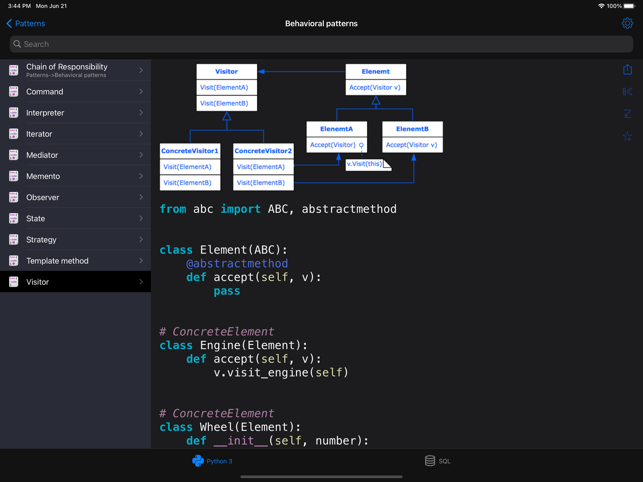Go back using Patterns chevron
Screen dimensions: 643x482
(9, 23)
